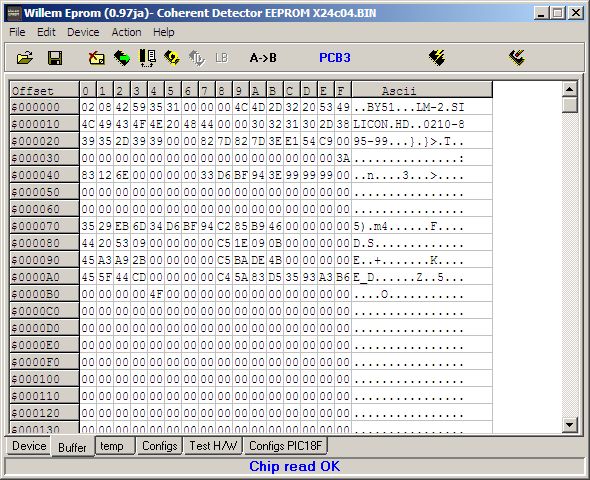Switch to the Configs PIC18F tab
This screenshot has height=480, width=590.
(285, 446)
